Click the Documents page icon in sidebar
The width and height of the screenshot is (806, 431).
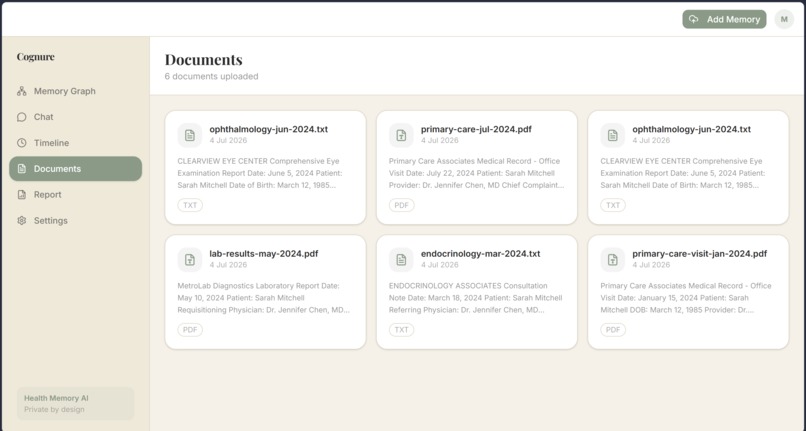[x=22, y=169]
